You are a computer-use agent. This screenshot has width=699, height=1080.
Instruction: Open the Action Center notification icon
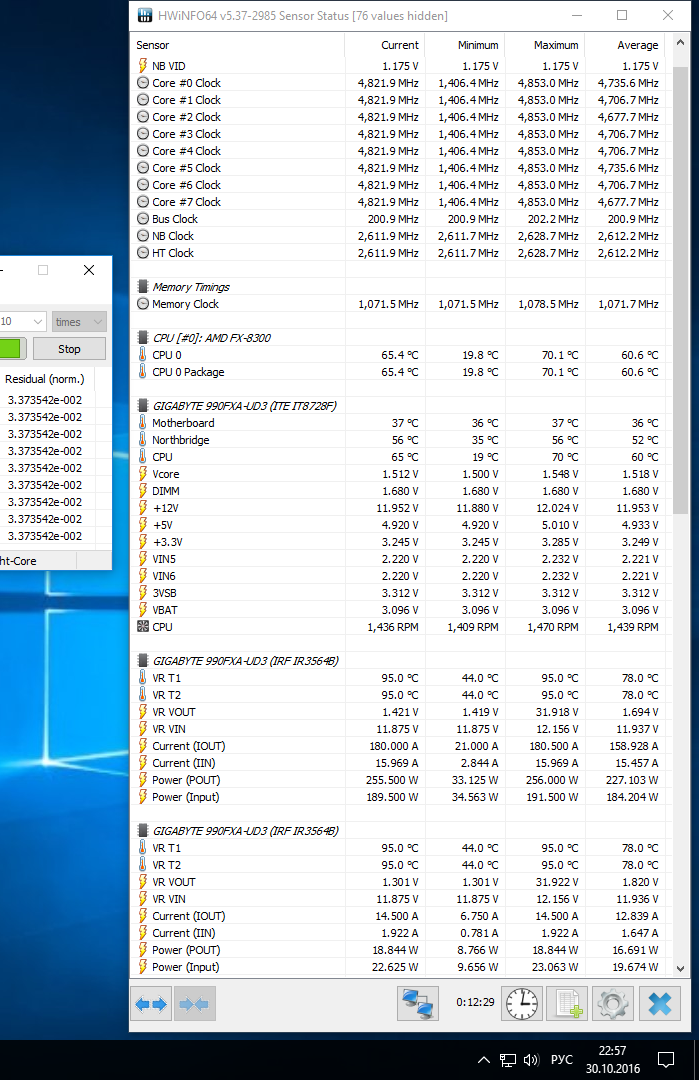point(666,1060)
